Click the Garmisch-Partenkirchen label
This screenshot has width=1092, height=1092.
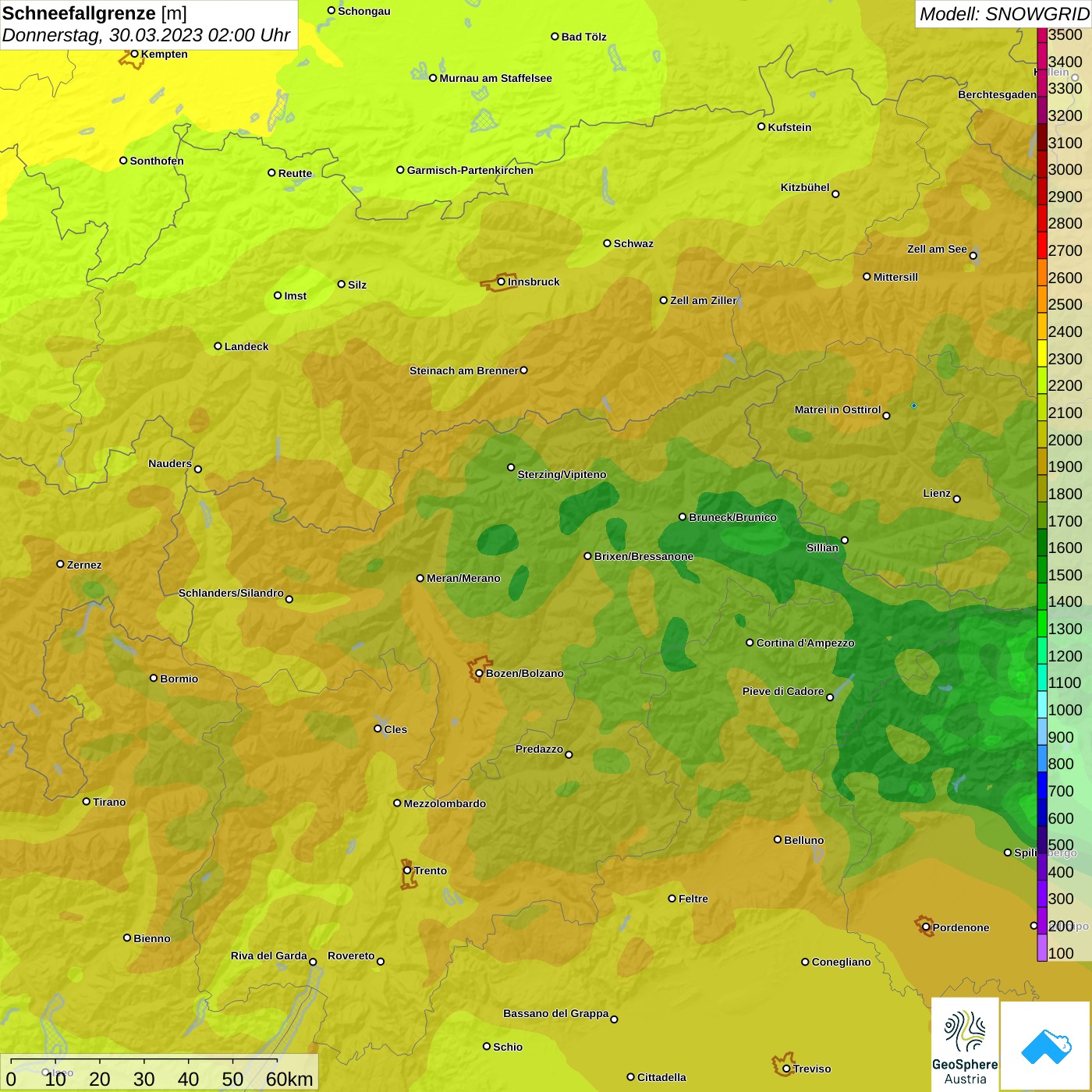pos(470,170)
